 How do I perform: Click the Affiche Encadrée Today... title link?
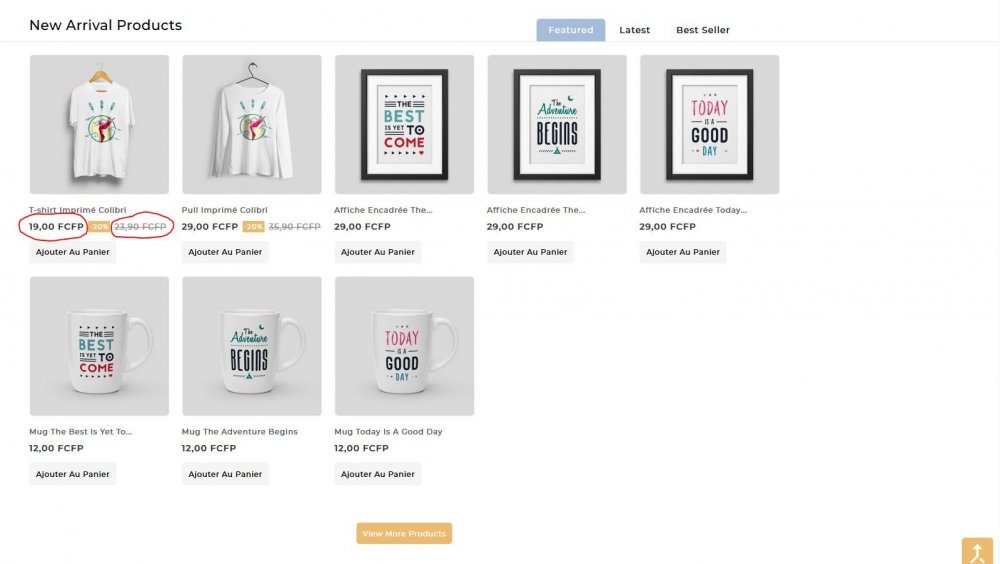pos(693,210)
